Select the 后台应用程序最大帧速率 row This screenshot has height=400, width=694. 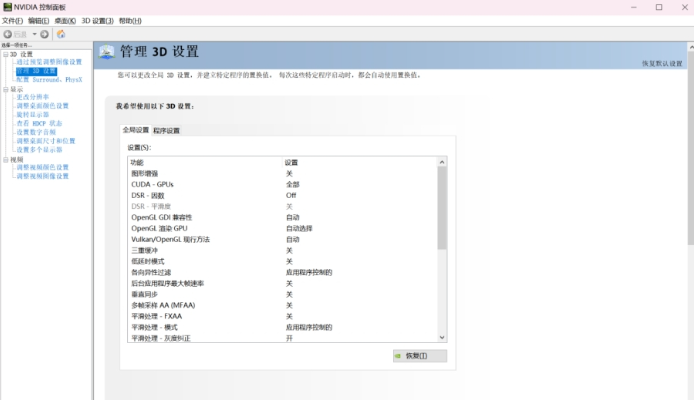282,283
